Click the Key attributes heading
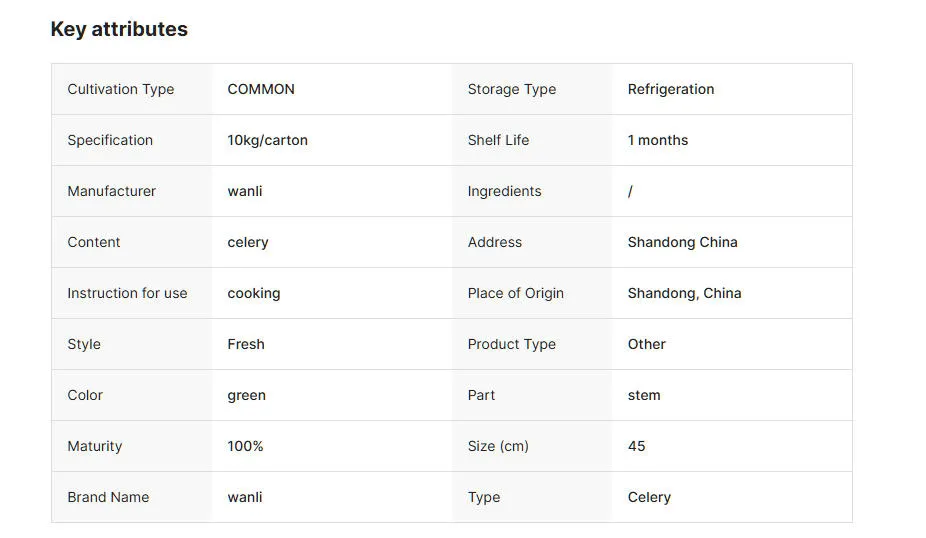 (119, 29)
